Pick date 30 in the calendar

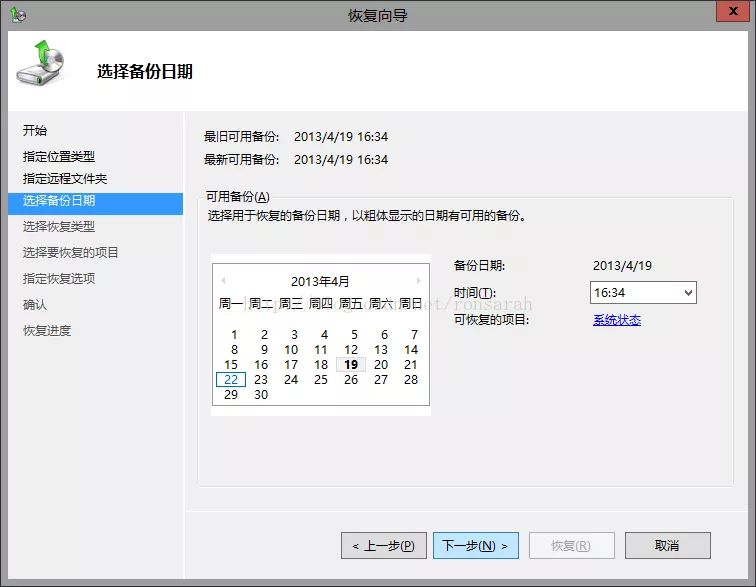coord(261,395)
